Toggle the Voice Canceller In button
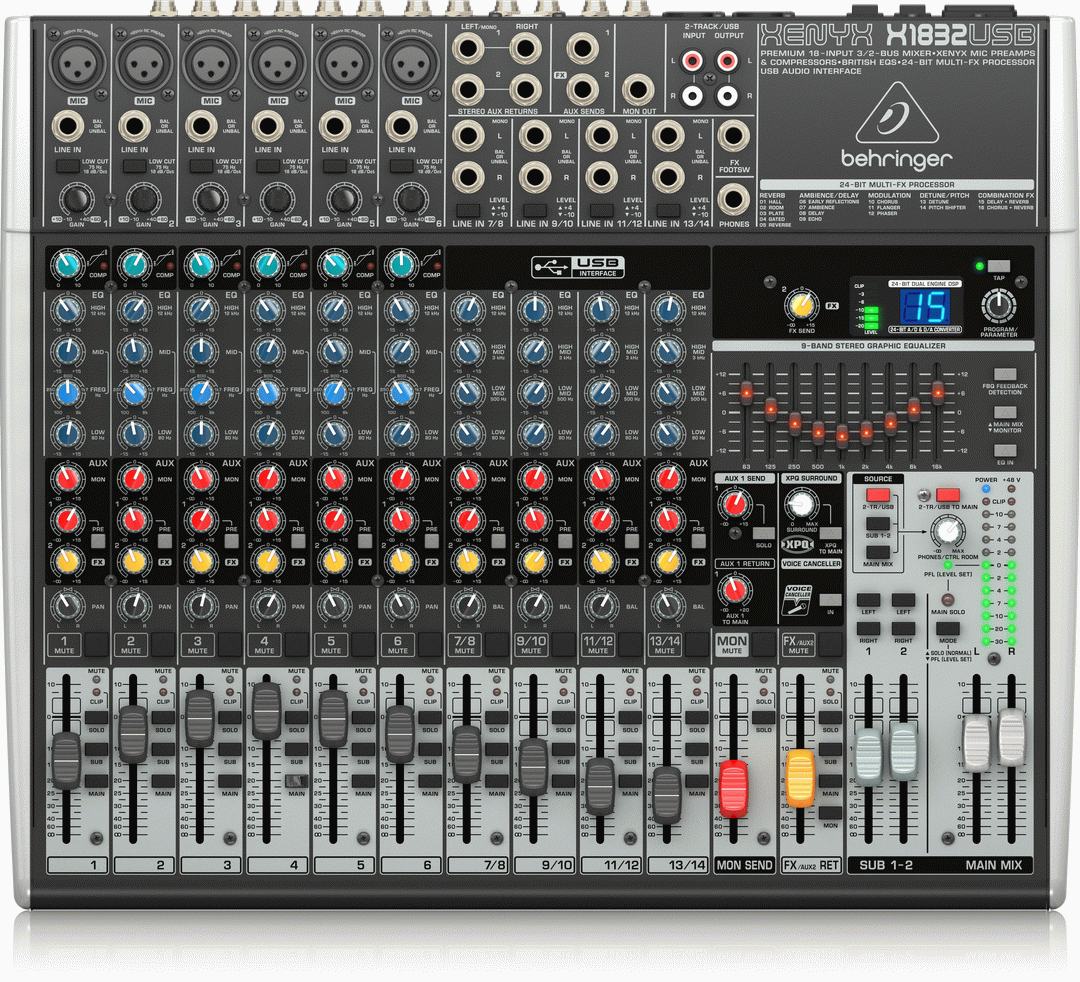This screenshot has height=982, width=1080. [830, 600]
